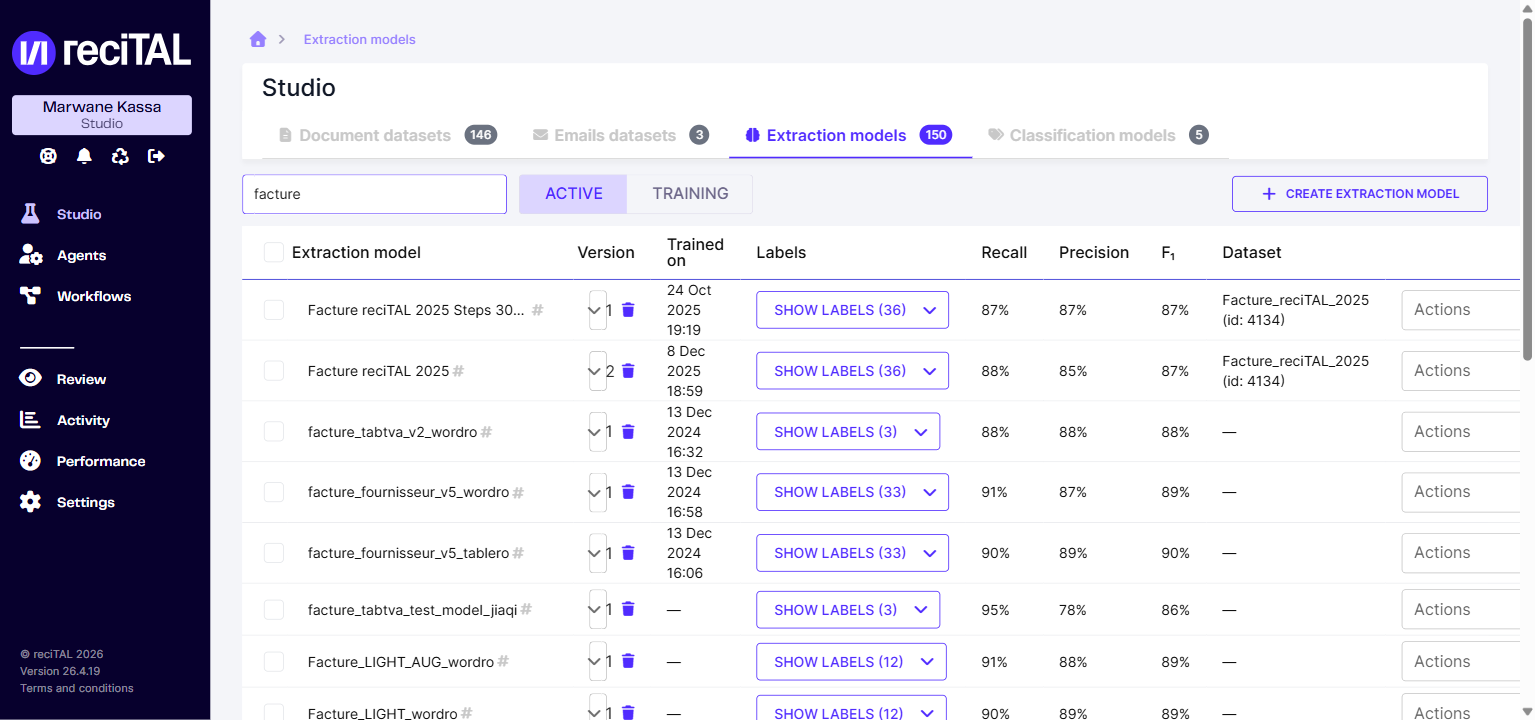Viewport: 1535px width, 720px height.
Task: Select the facture_fournisseur_v5_wordro row checkbox
Action: coord(274,492)
